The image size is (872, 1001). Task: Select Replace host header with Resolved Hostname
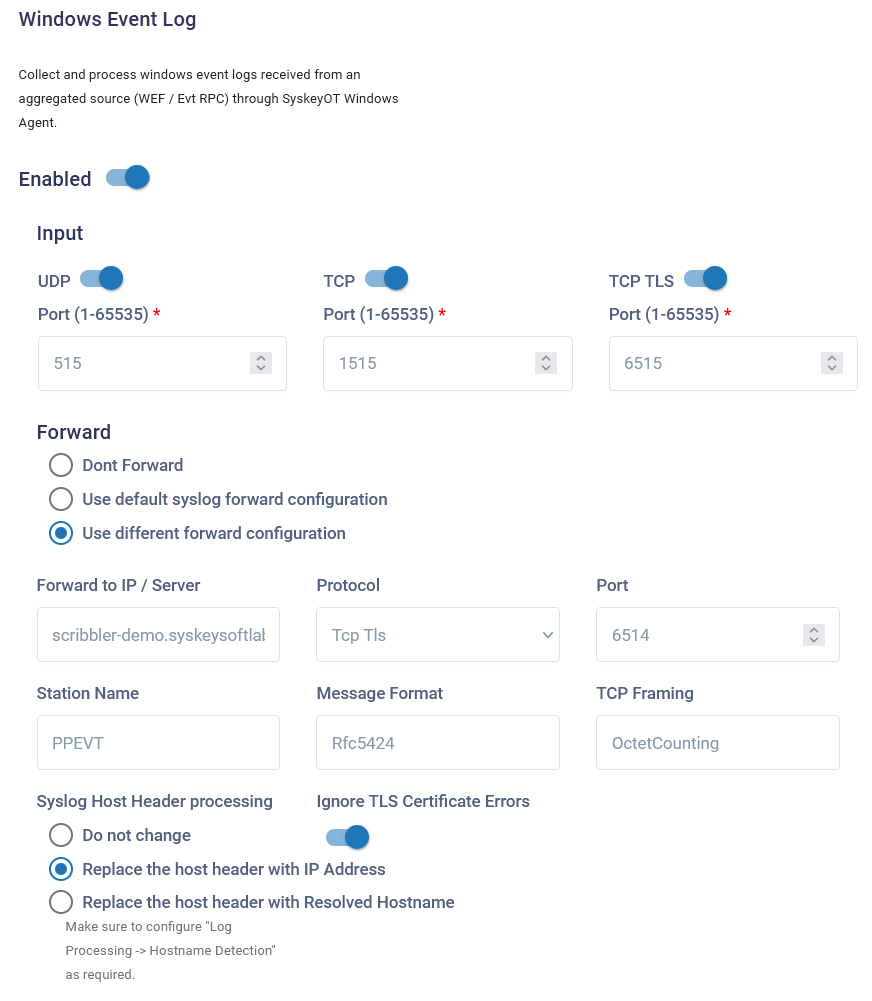click(x=61, y=902)
